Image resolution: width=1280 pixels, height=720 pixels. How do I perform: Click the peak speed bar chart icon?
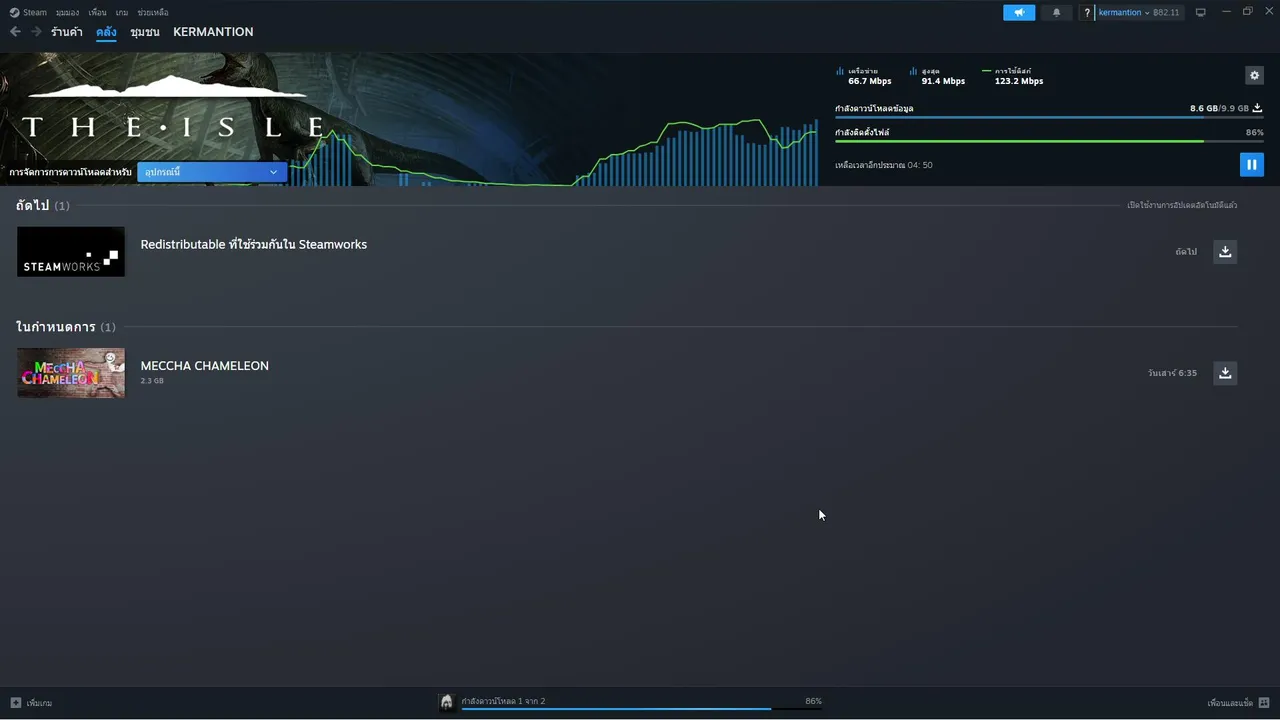pos(914,72)
